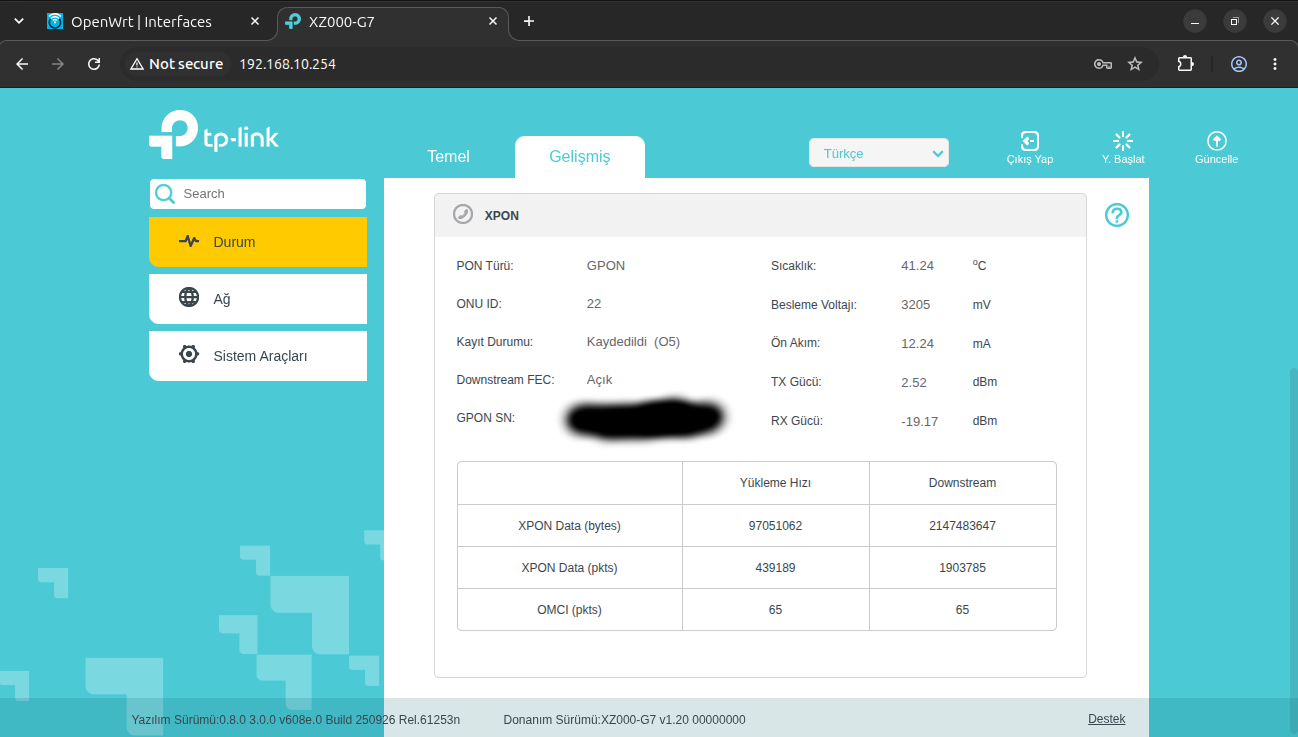Image resolution: width=1298 pixels, height=737 pixels.
Task: Open the tab search dropdown arrow
Action: [19, 21]
